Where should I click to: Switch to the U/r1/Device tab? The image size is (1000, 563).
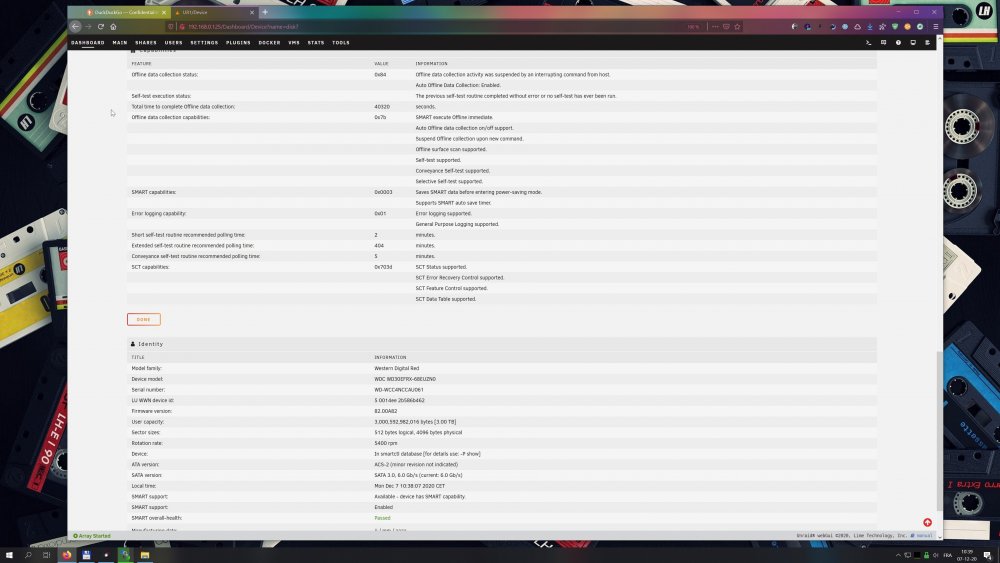tap(214, 12)
